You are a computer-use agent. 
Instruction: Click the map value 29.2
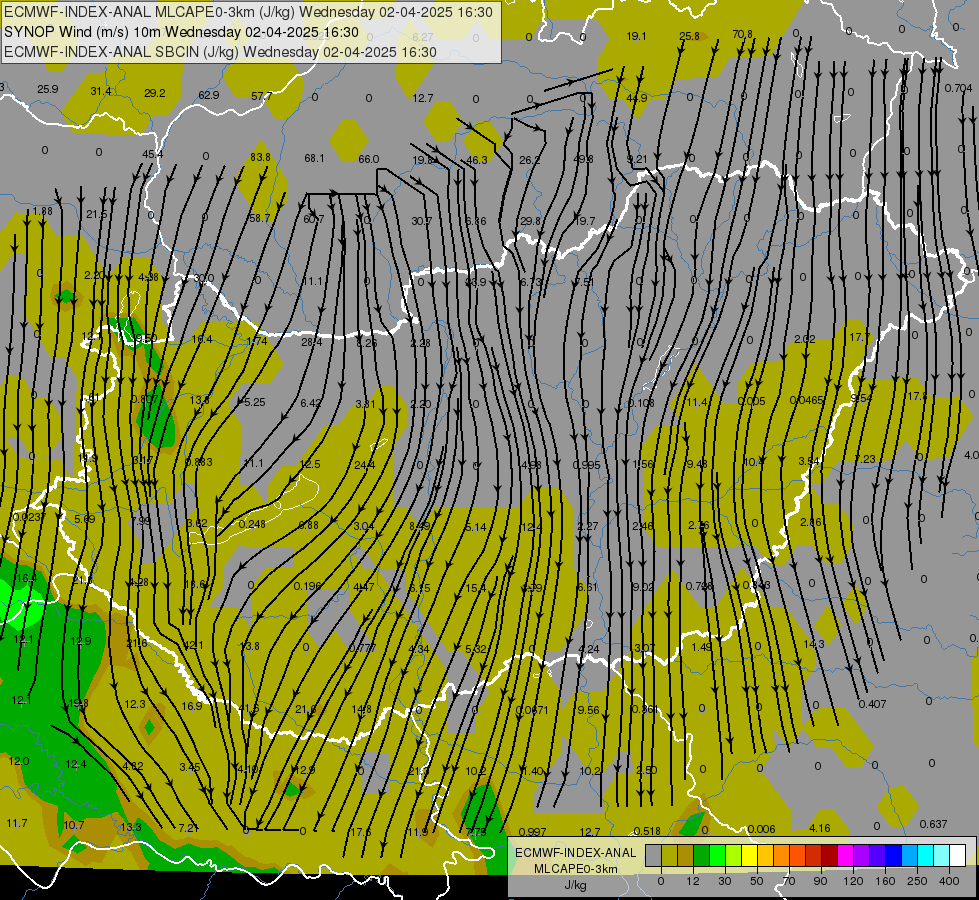point(155,93)
